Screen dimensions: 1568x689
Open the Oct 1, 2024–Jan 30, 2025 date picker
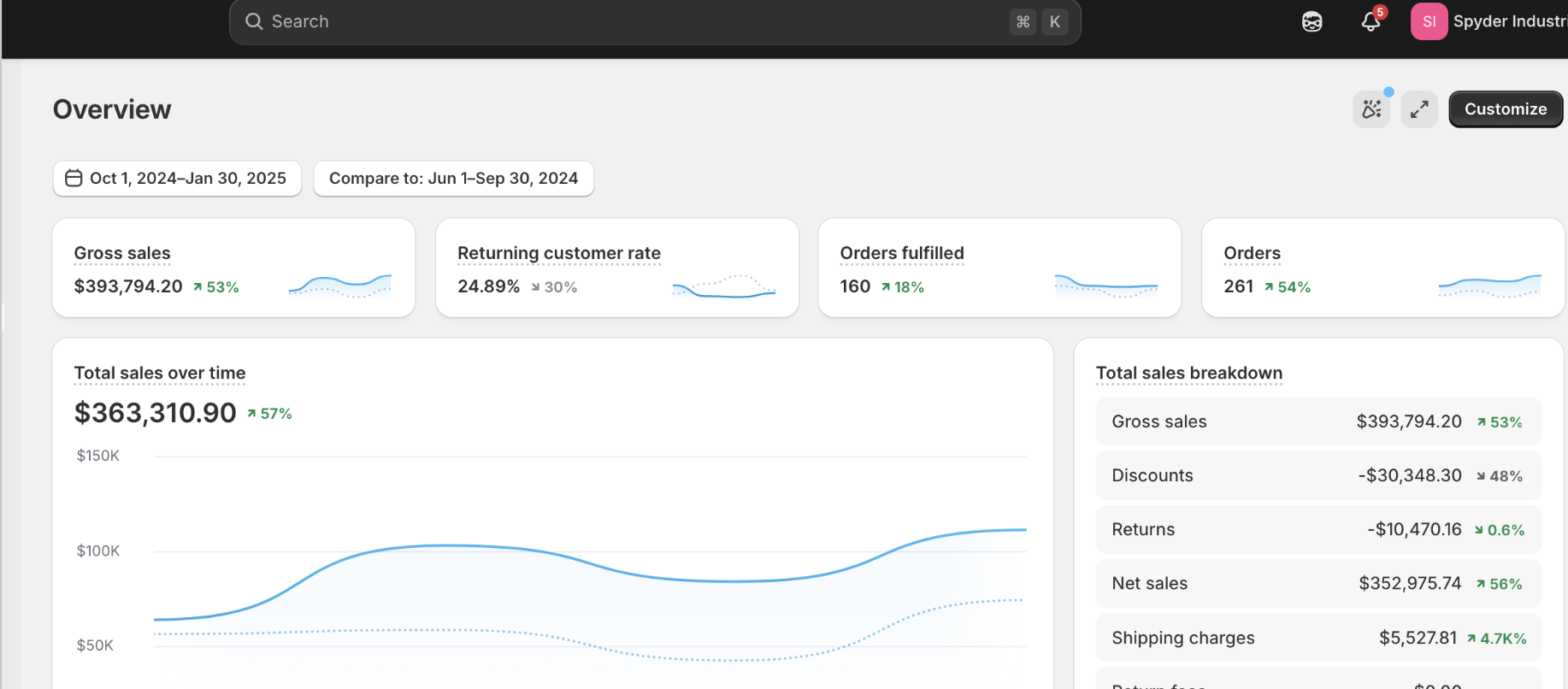(177, 179)
